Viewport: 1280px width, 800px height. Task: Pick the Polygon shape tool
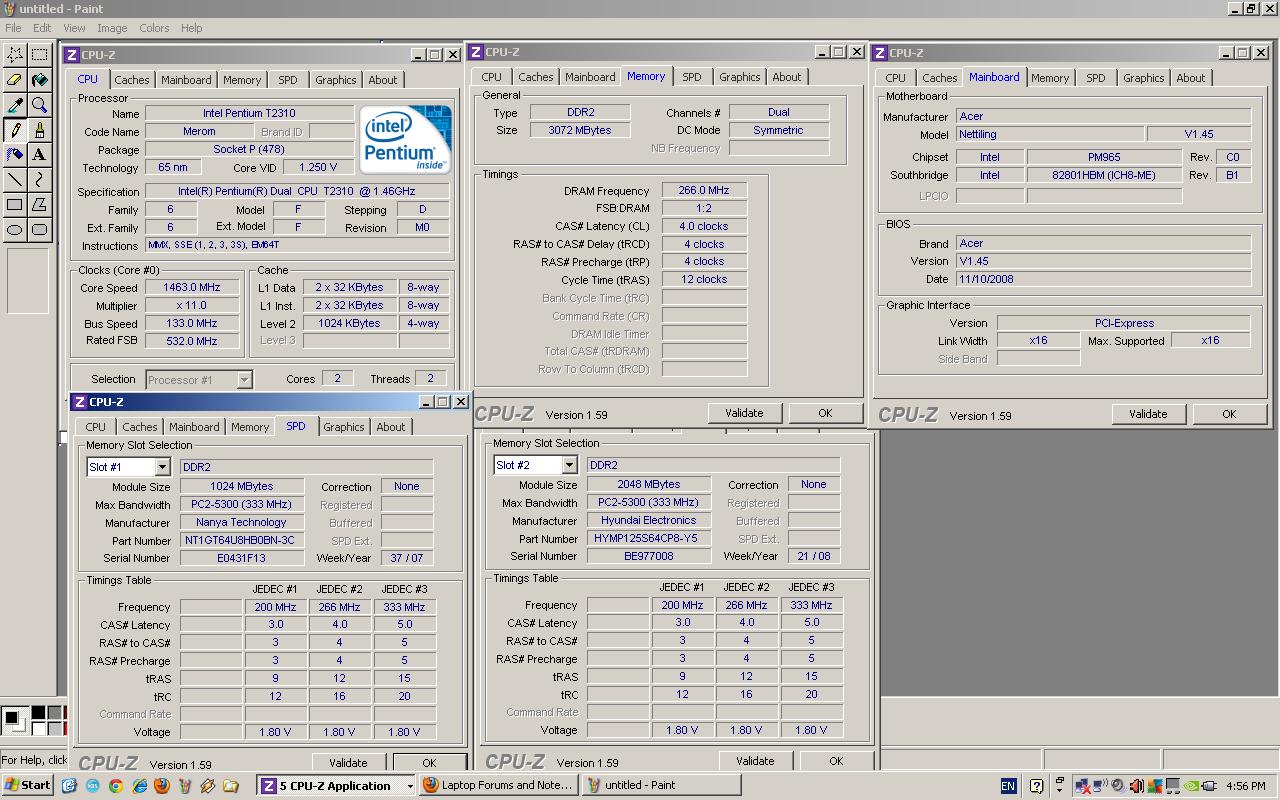[39, 205]
